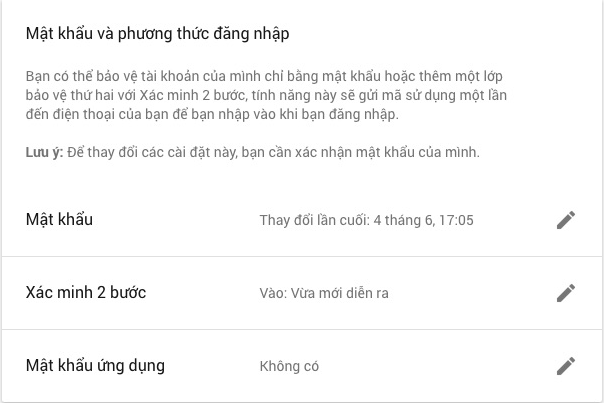Click sentence "Để thay đổi các cài đặt này"
This screenshot has height=403, width=604.
(152, 153)
